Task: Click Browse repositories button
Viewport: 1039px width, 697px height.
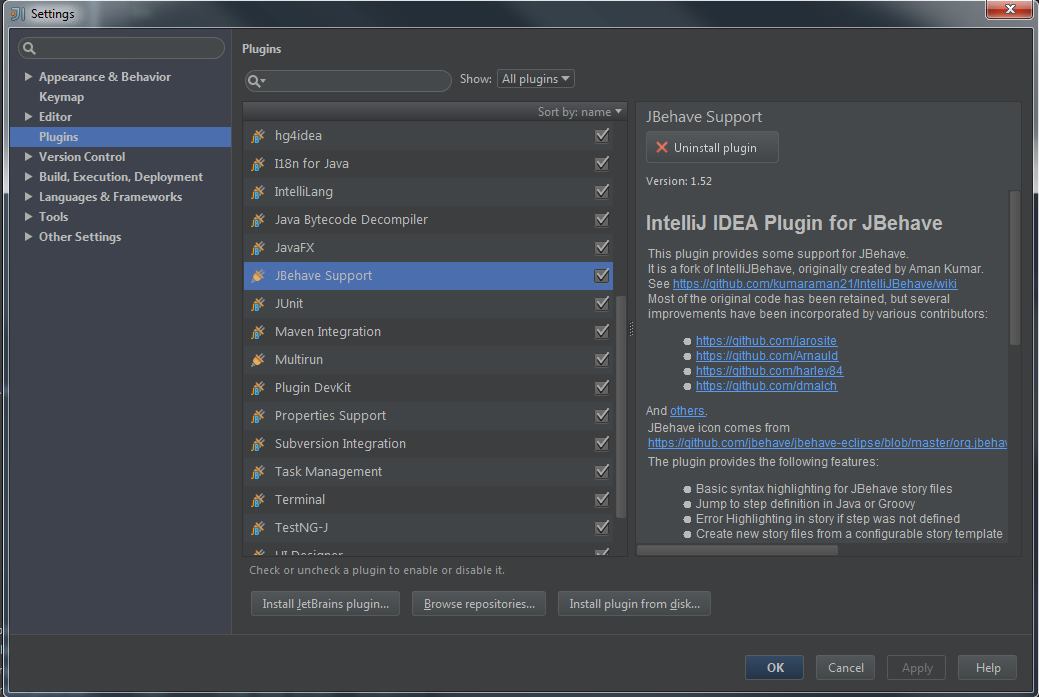Action: [x=479, y=604]
